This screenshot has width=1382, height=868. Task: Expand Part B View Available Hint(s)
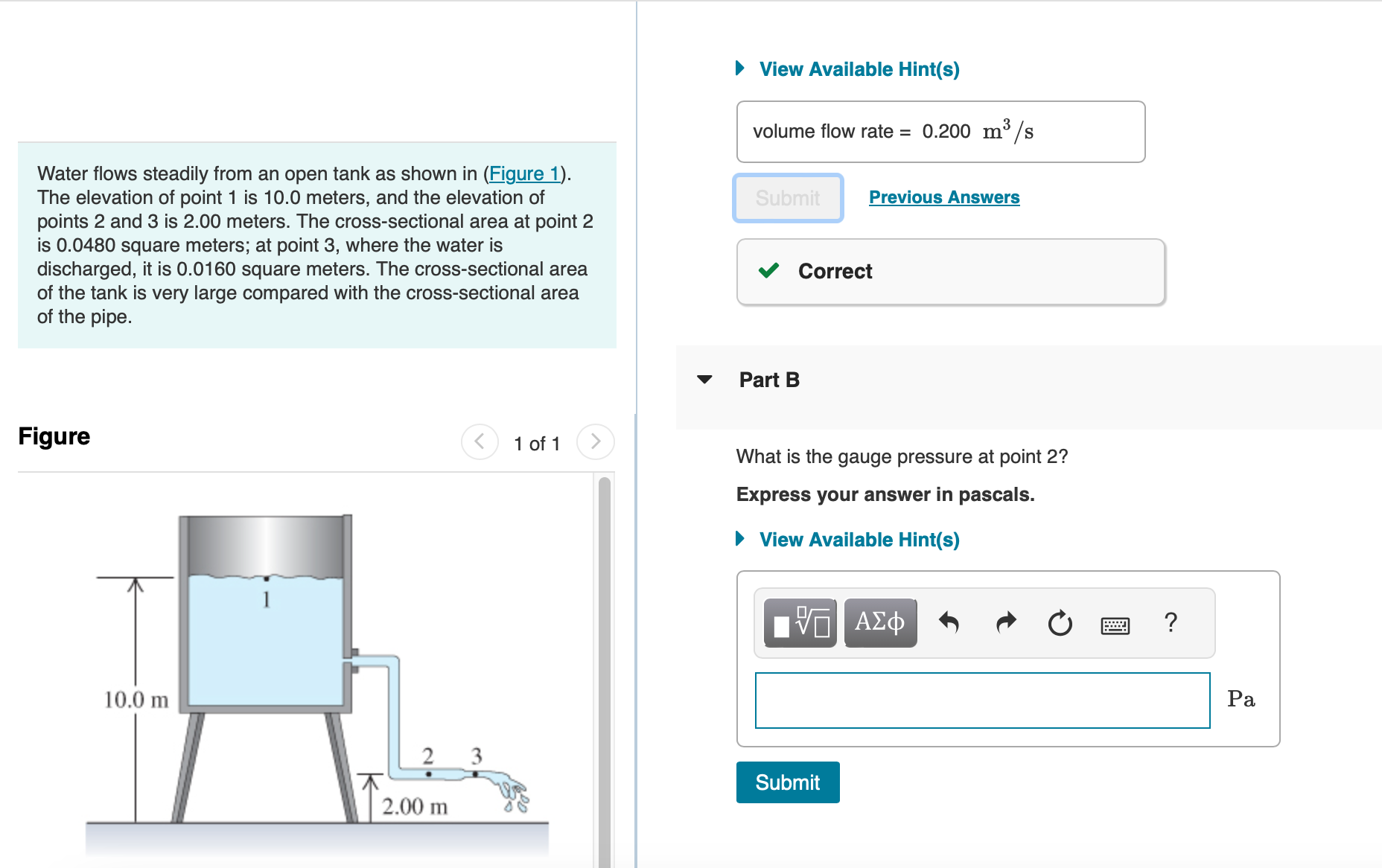(859, 540)
